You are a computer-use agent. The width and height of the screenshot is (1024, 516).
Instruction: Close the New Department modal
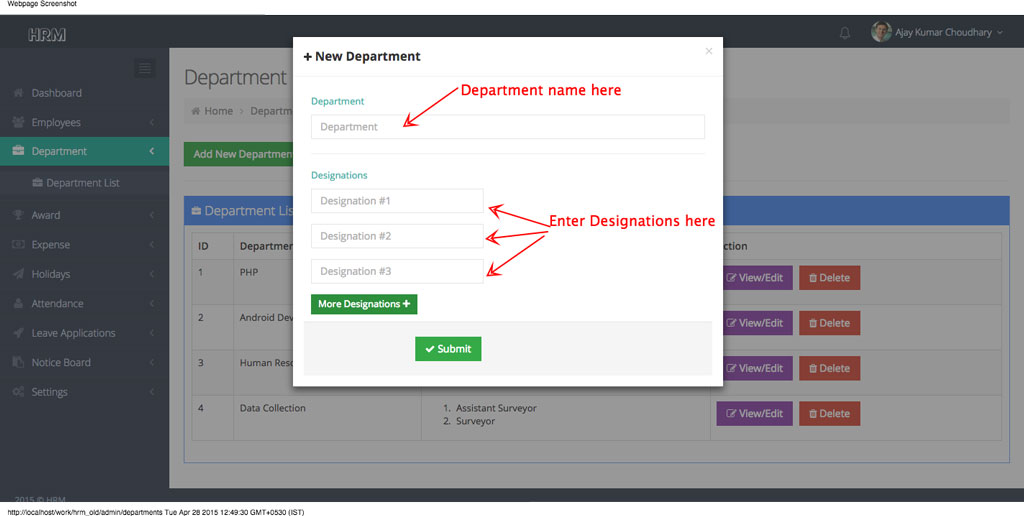click(709, 51)
